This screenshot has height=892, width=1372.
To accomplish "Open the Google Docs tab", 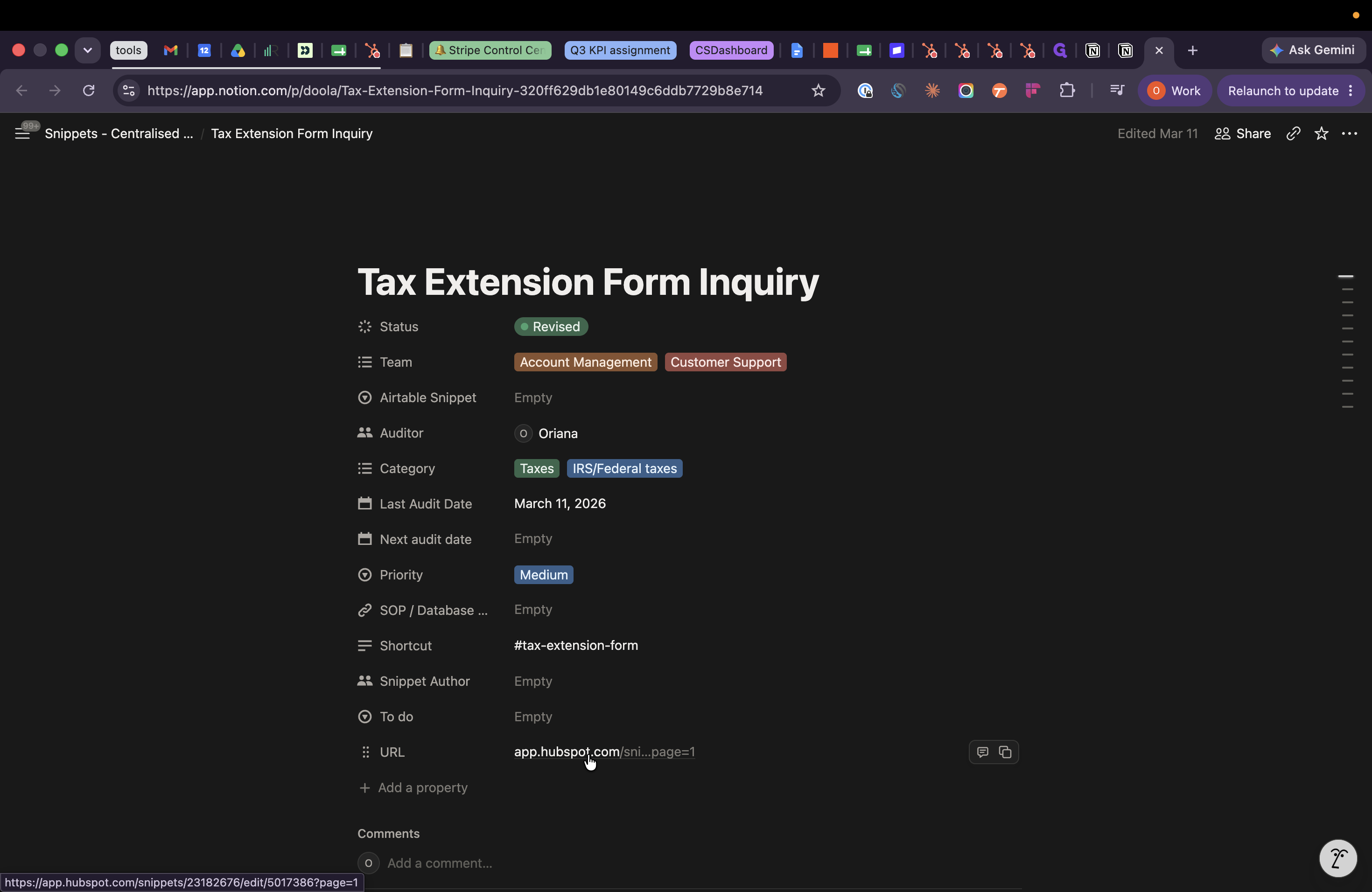I will click(797, 51).
